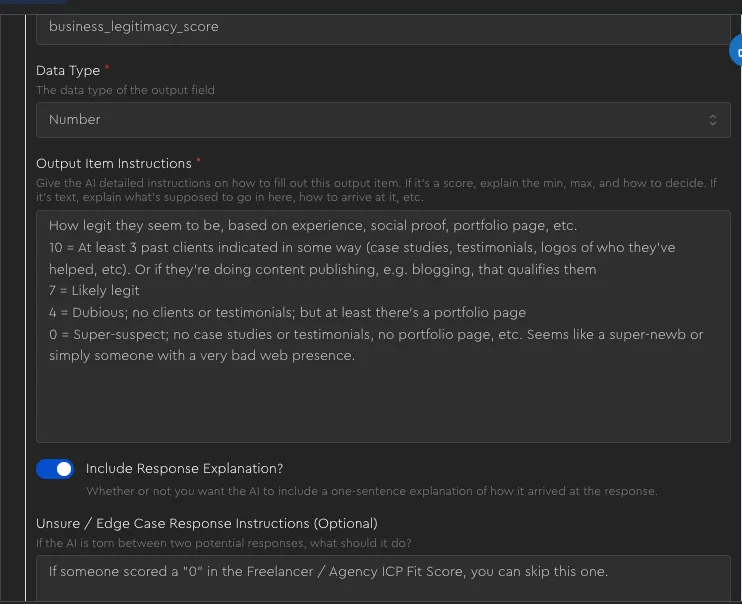Open the Data Type dropdown showing Number
The height and width of the screenshot is (604, 742).
coord(380,119)
